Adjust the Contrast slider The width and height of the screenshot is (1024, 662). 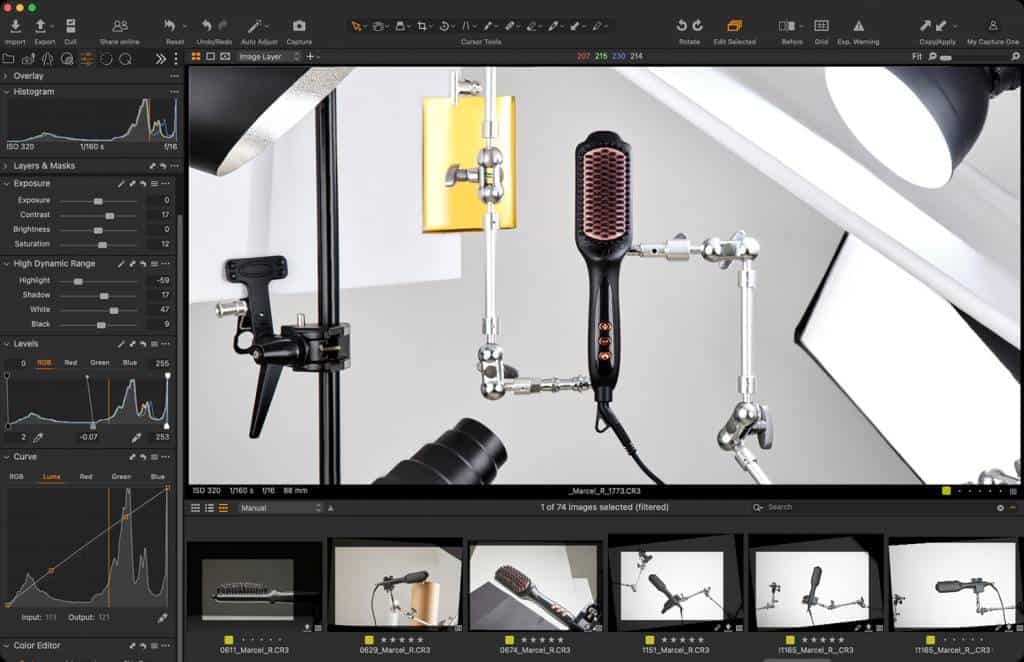pyautogui.click(x=110, y=215)
